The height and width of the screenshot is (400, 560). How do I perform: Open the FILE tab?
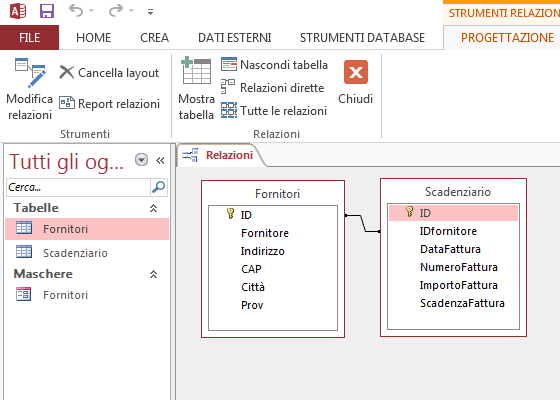pos(29,38)
